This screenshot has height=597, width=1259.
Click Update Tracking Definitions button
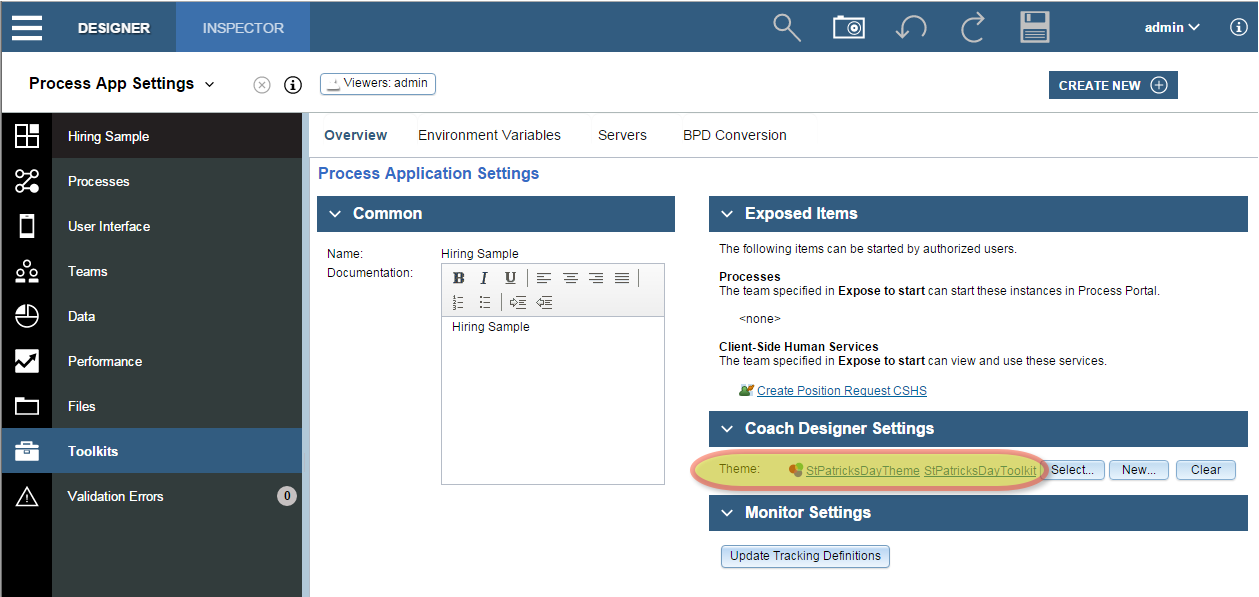tap(805, 556)
